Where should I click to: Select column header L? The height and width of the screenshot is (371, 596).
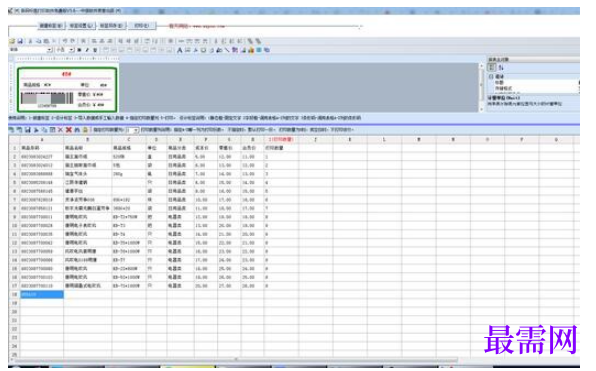pyautogui.click(x=384, y=140)
